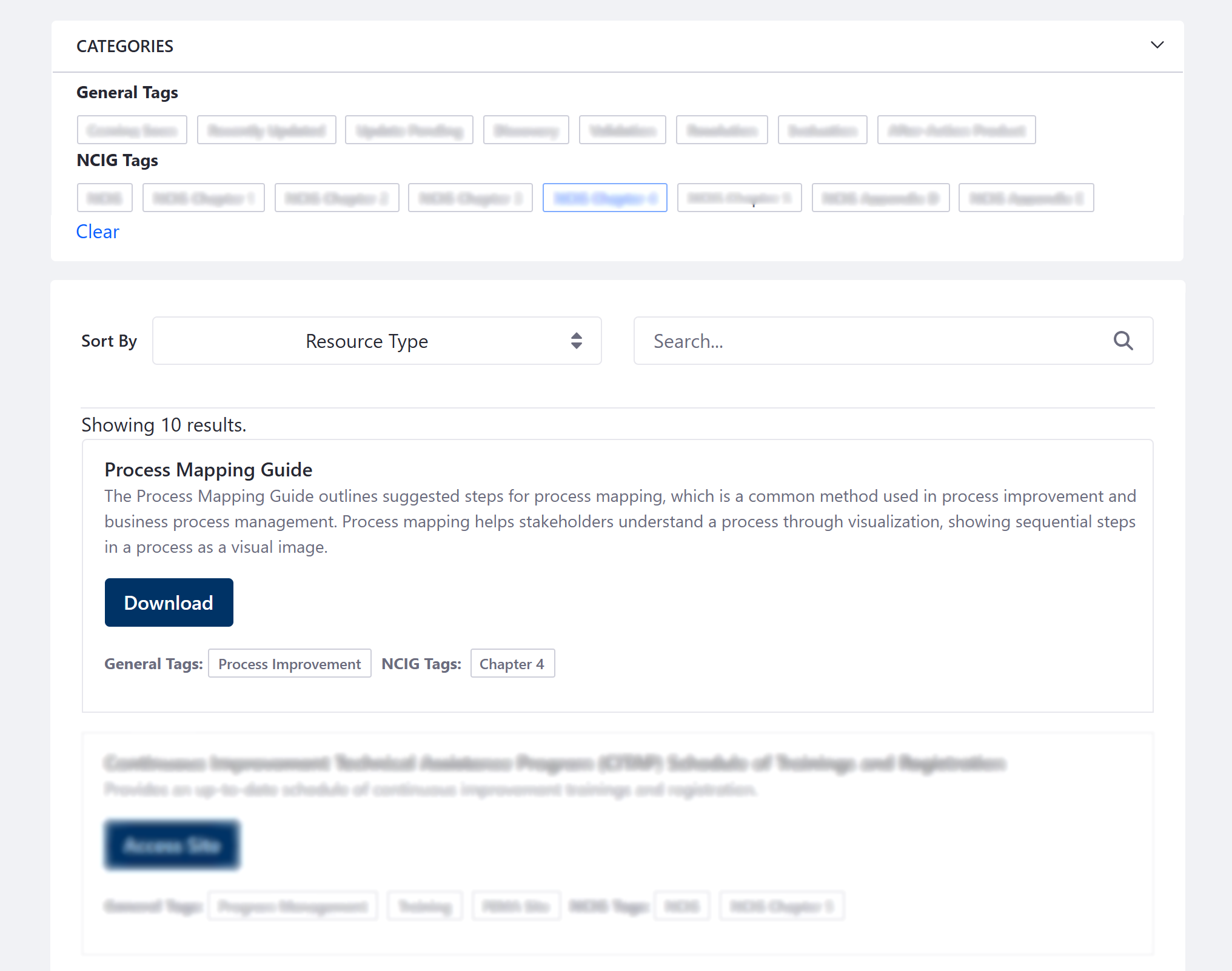The height and width of the screenshot is (971, 1232).
Task: Enable the first NCIG tag filter
Action: click(x=104, y=198)
